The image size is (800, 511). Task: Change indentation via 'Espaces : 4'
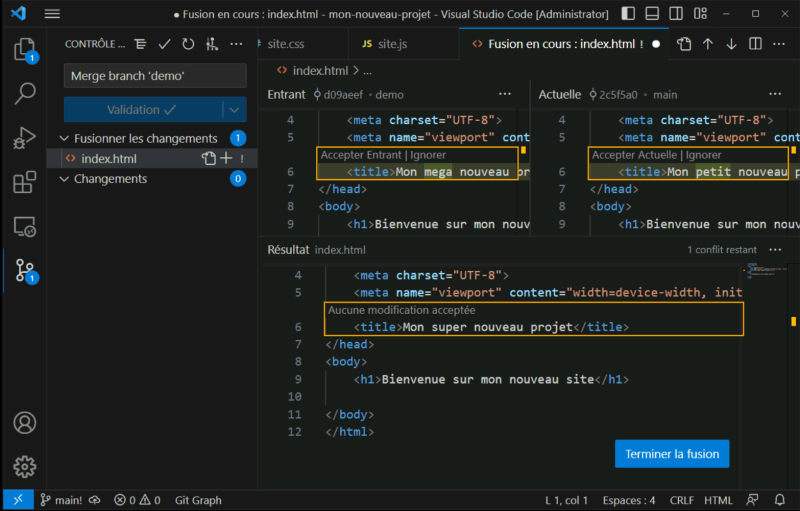coord(629,500)
